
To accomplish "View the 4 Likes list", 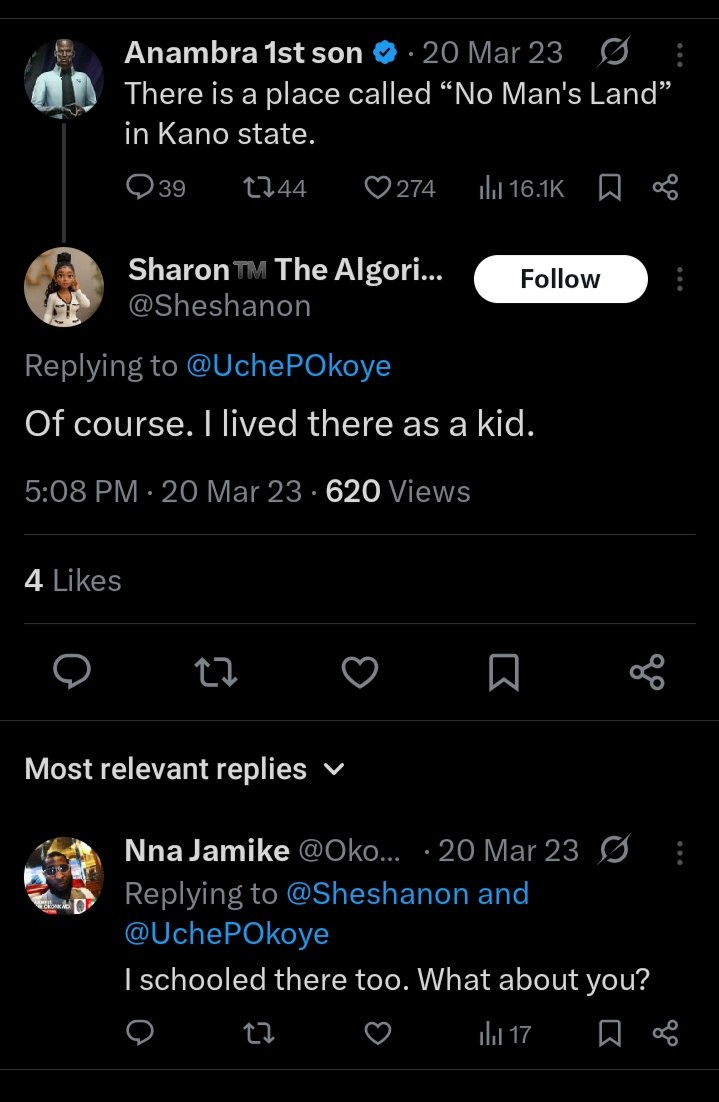I will pos(72,580).
